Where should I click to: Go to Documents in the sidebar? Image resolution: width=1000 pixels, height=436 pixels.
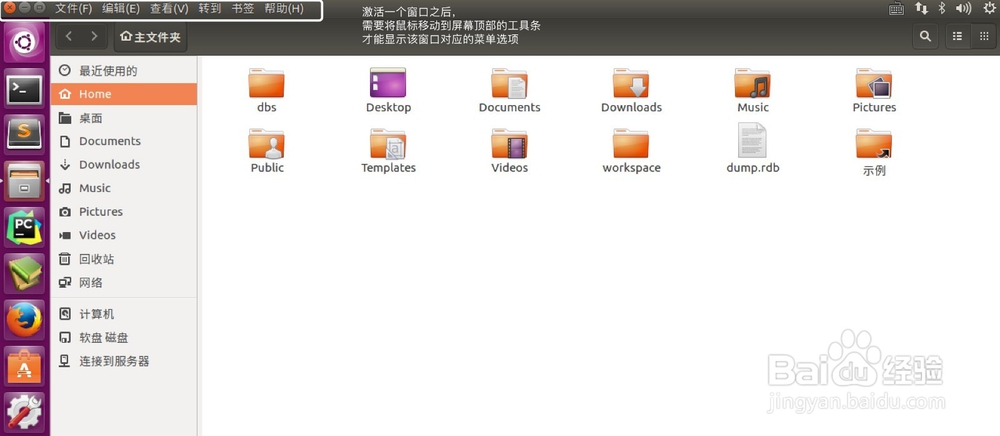(x=124, y=142)
